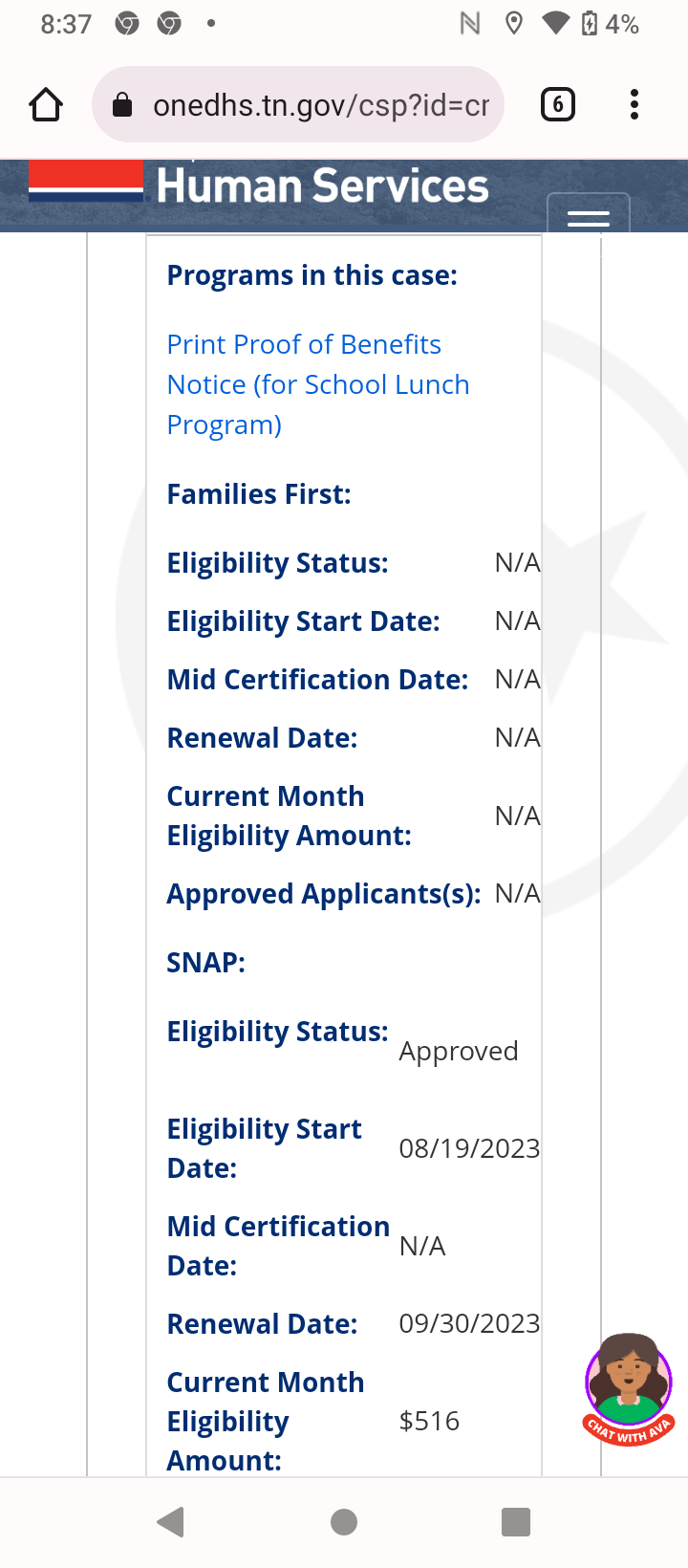Open the tab switcher showing 6 tabs
This screenshot has height=1568, width=688.
(558, 104)
